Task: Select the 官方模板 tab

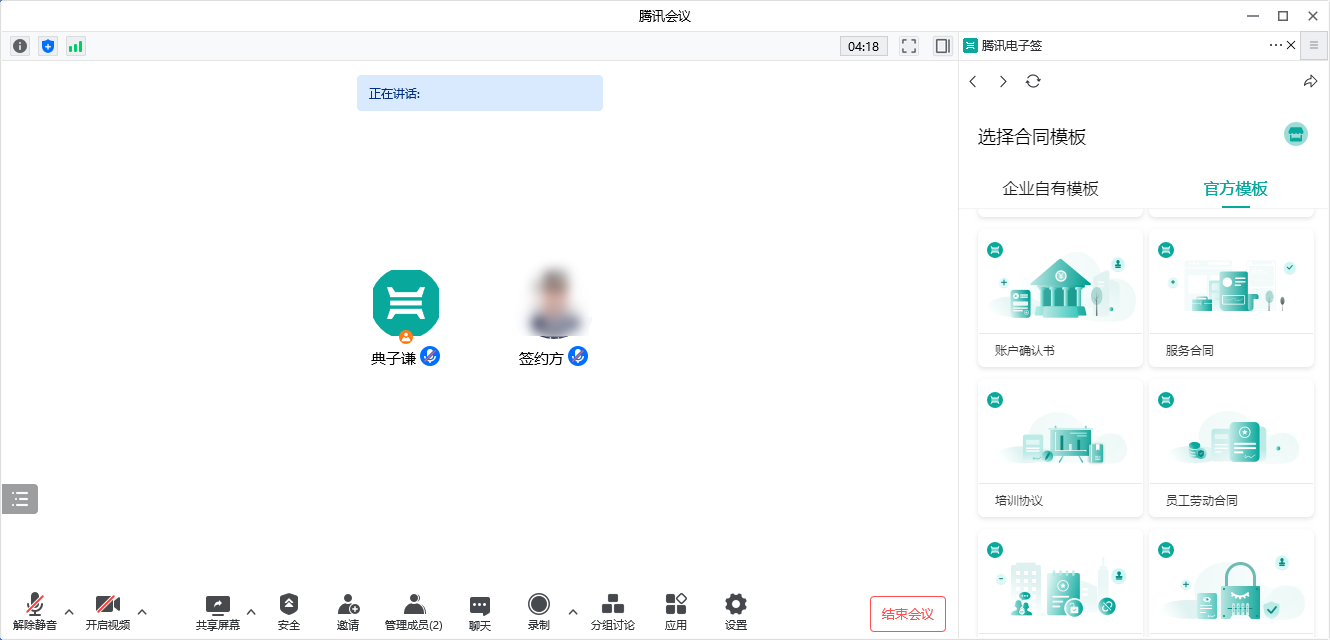Action: tap(1236, 189)
